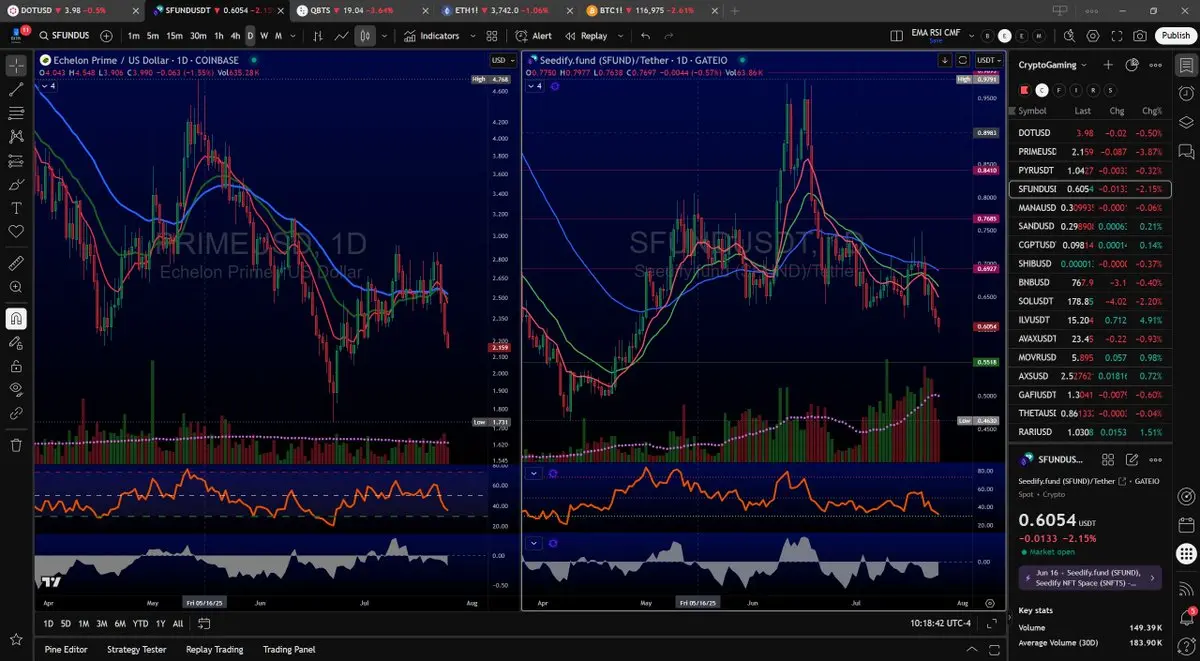Enter fullscreen mode
This screenshot has height=661, width=1200.
[1117, 36]
